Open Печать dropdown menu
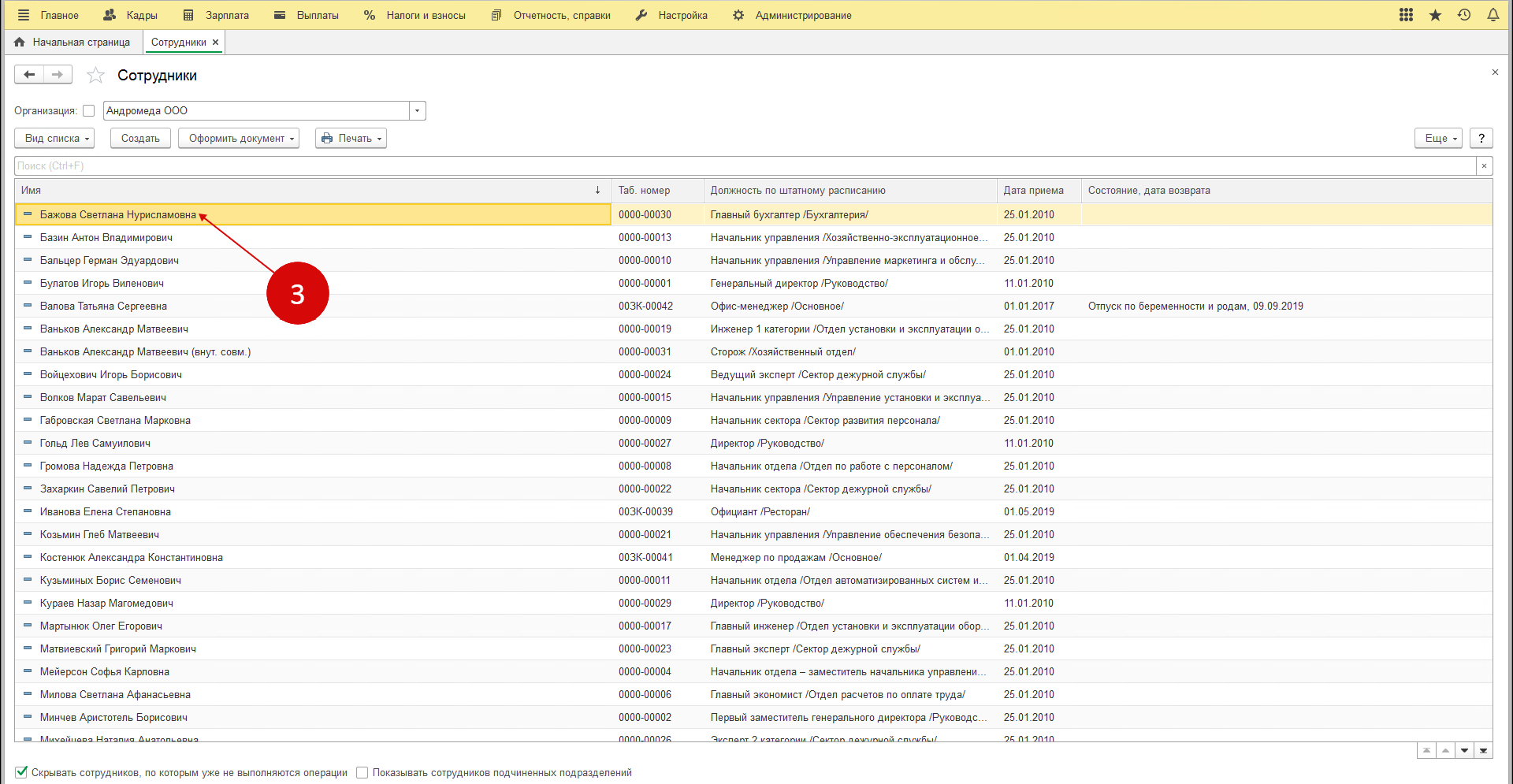Image resolution: width=1513 pixels, height=784 pixels. tap(351, 138)
